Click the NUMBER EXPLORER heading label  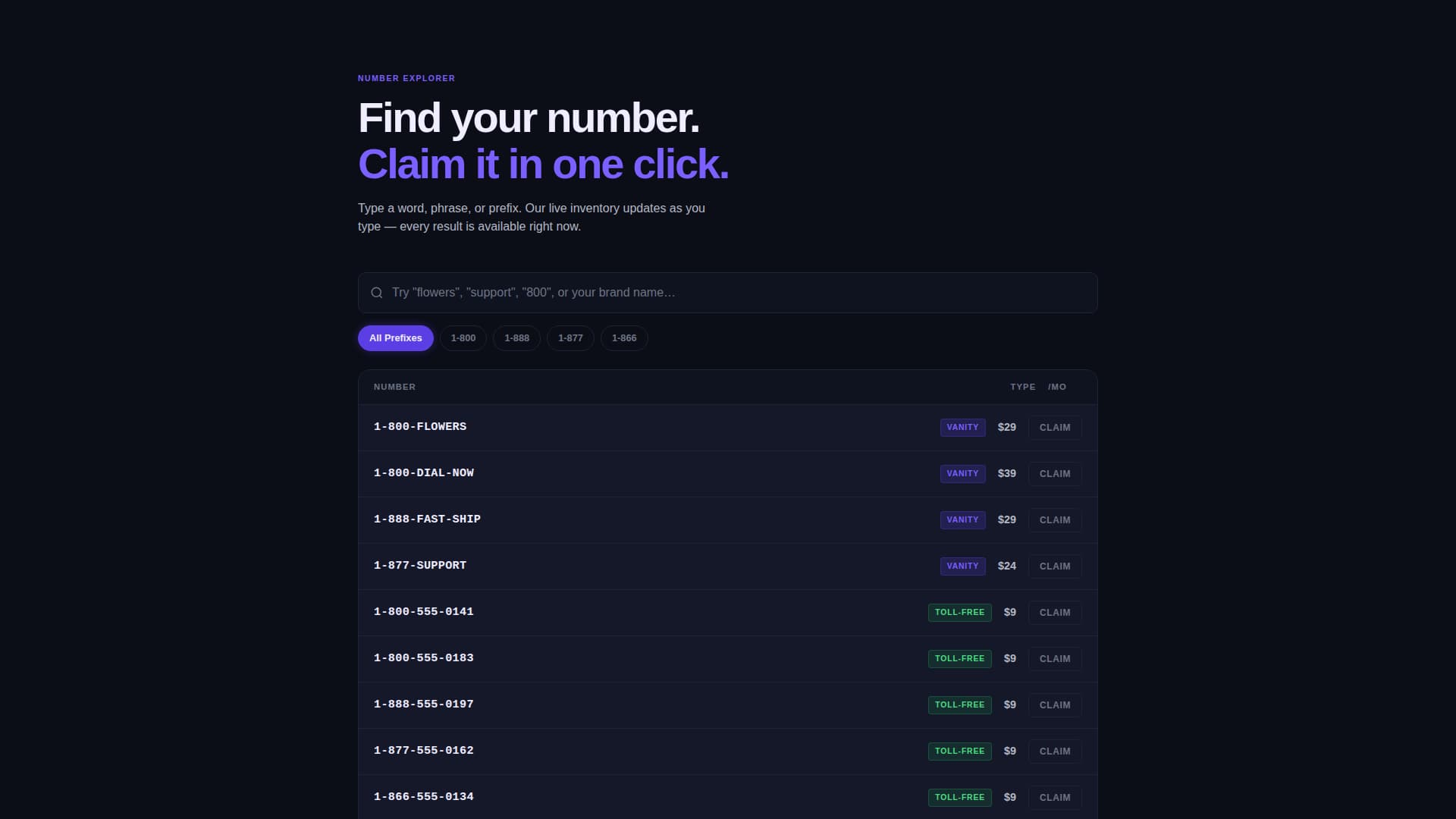406,78
